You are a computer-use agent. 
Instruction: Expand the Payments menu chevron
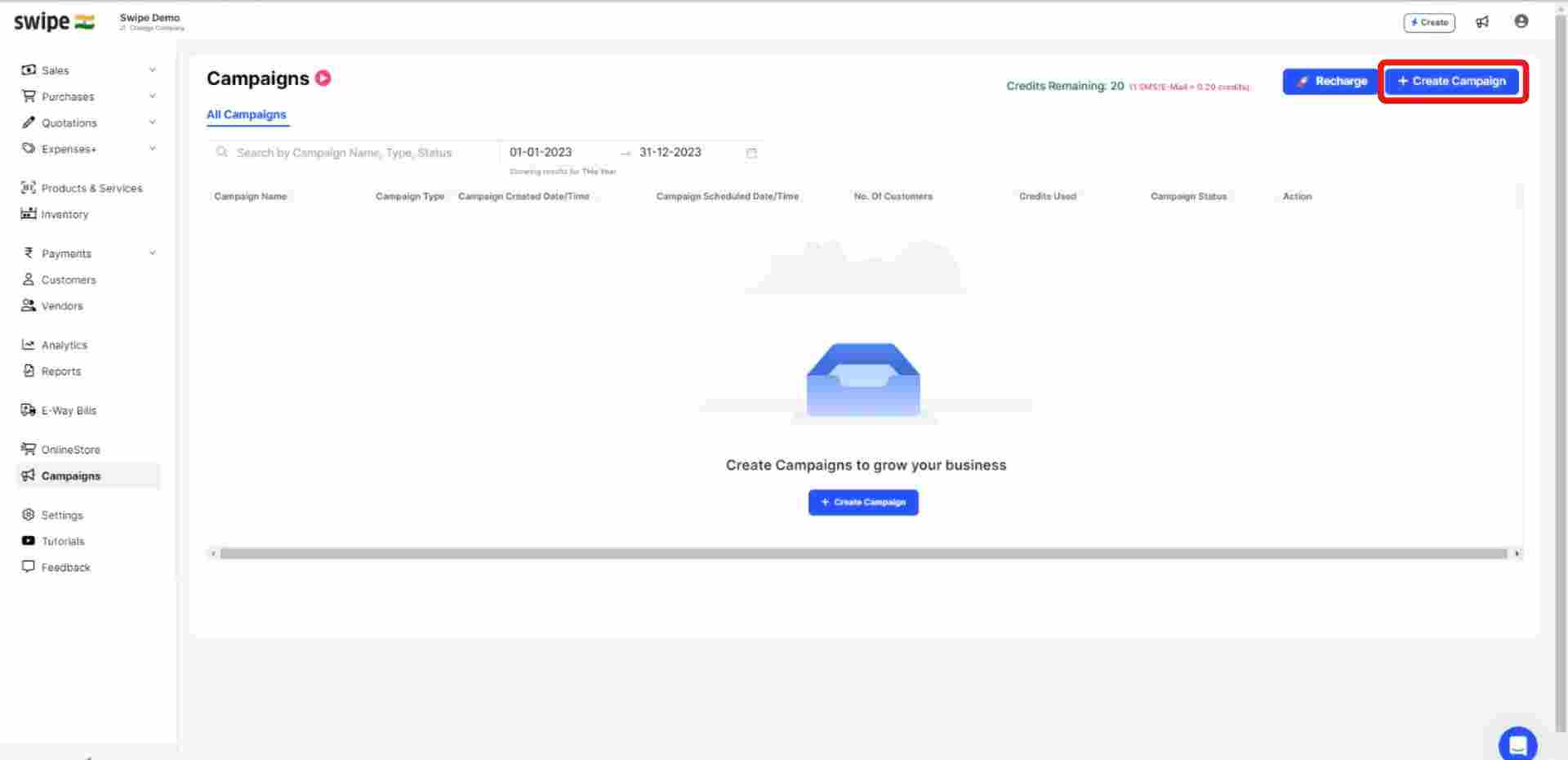pos(152,253)
